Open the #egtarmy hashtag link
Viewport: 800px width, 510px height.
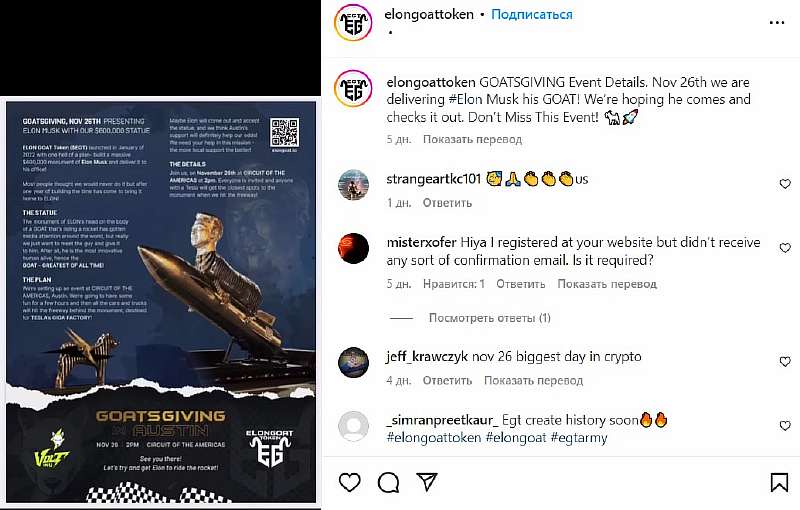(x=579, y=438)
